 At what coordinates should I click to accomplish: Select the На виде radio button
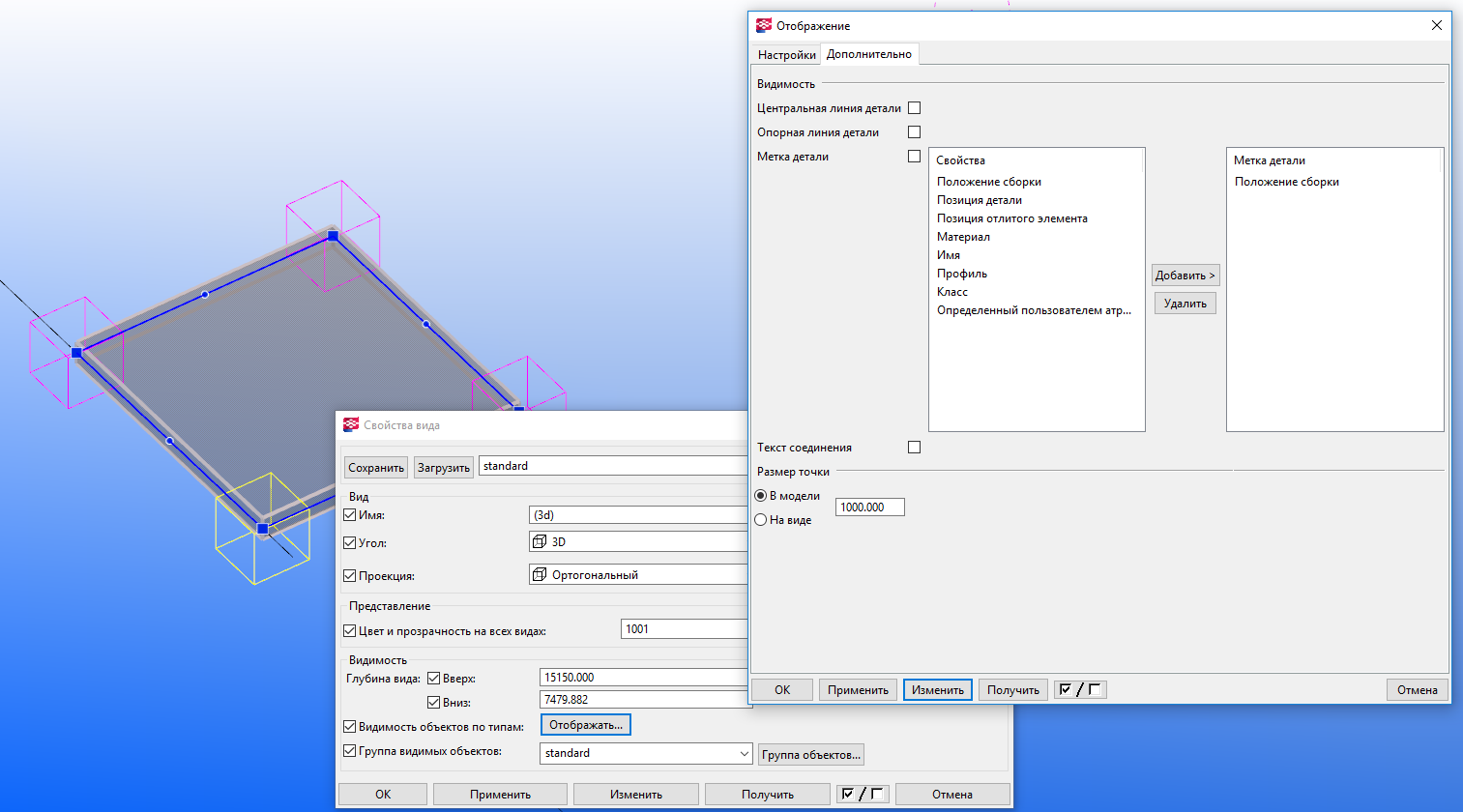tap(761, 520)
